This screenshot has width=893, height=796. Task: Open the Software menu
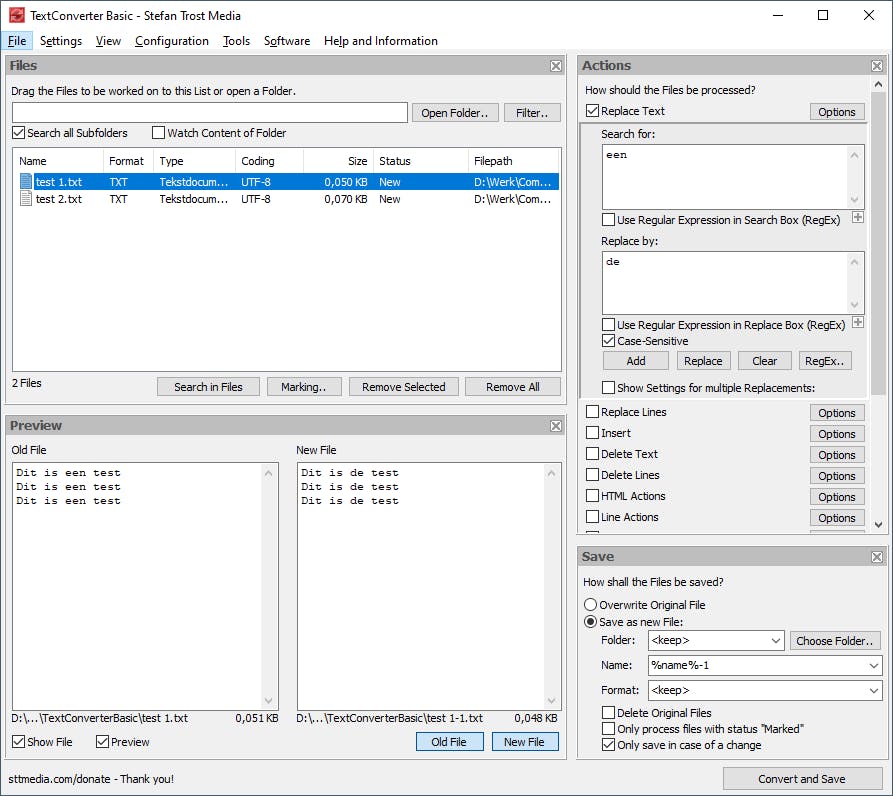coord(287,41)
